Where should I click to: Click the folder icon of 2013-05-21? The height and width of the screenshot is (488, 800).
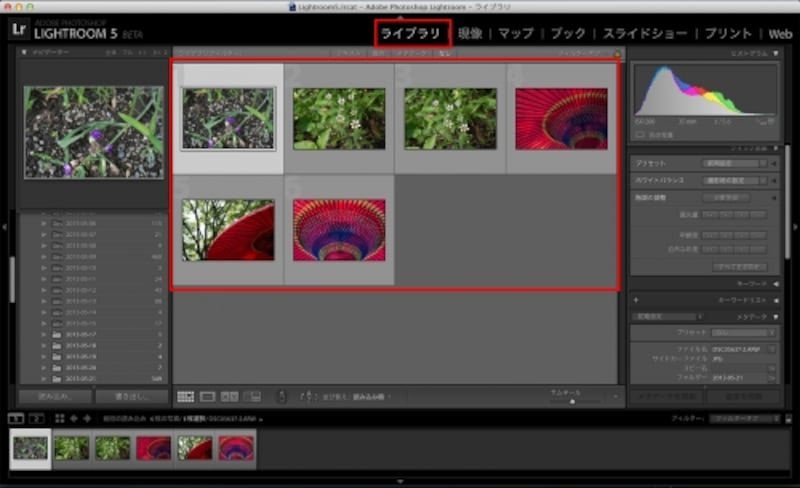coord(57,379)
